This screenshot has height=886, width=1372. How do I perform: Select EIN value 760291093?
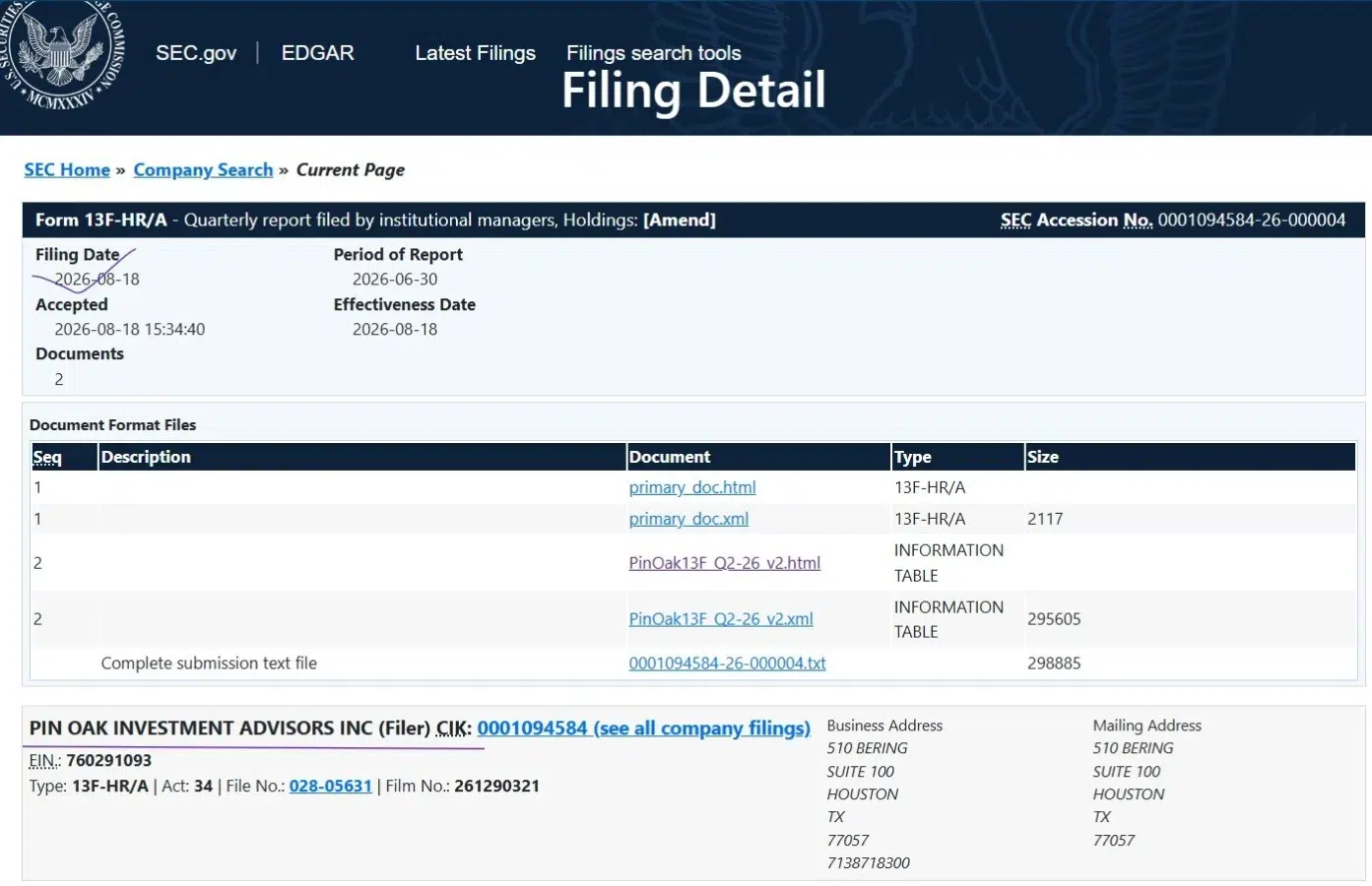click(109, 760)
